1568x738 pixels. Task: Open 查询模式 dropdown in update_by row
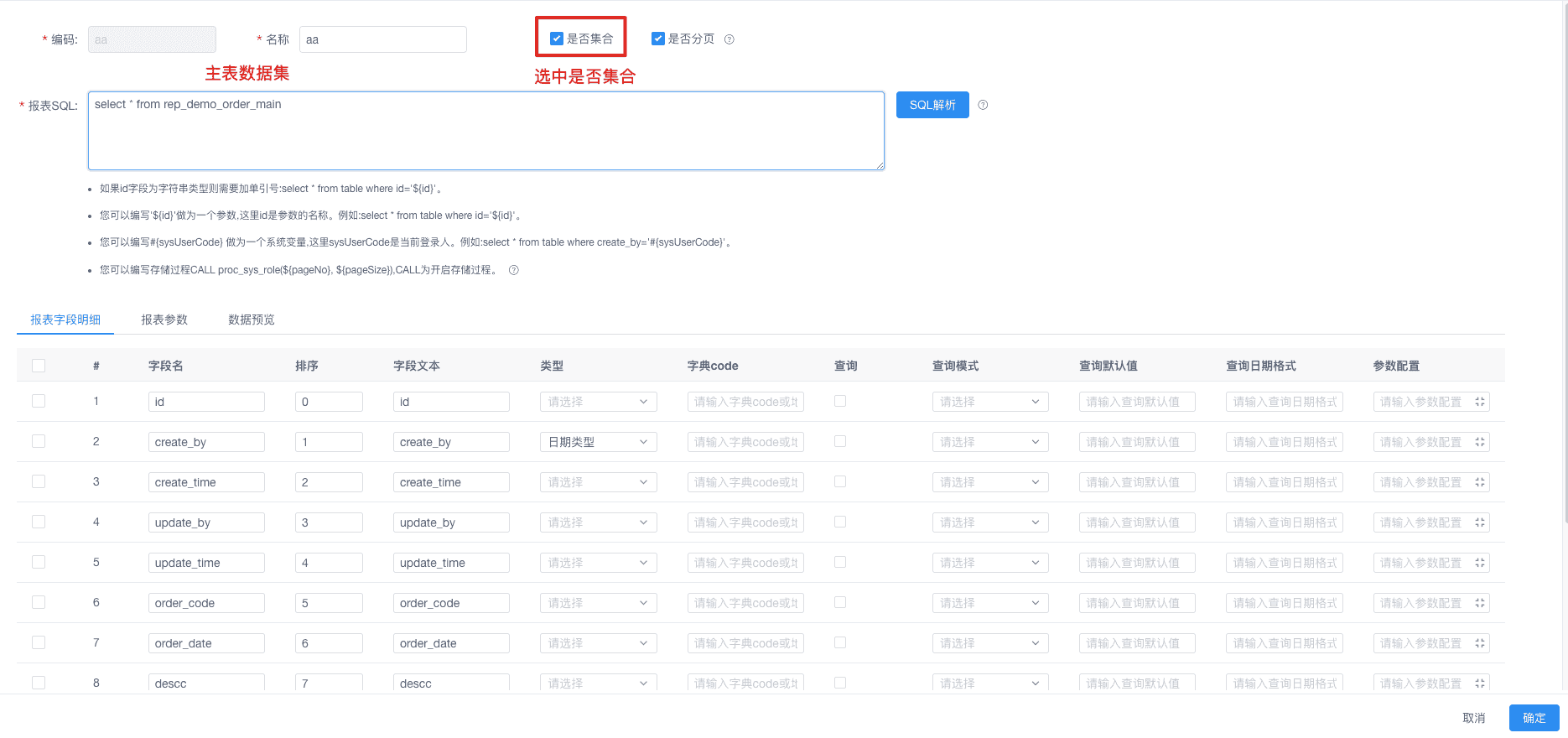(990, 522)
